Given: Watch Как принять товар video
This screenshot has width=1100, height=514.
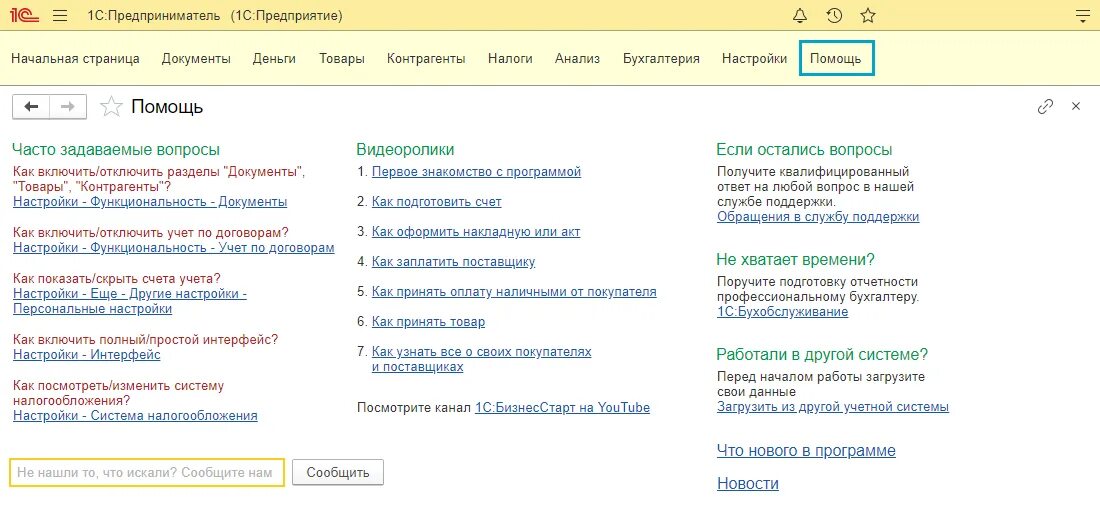Looking at the screenshot, I should [x=428, y=323].
